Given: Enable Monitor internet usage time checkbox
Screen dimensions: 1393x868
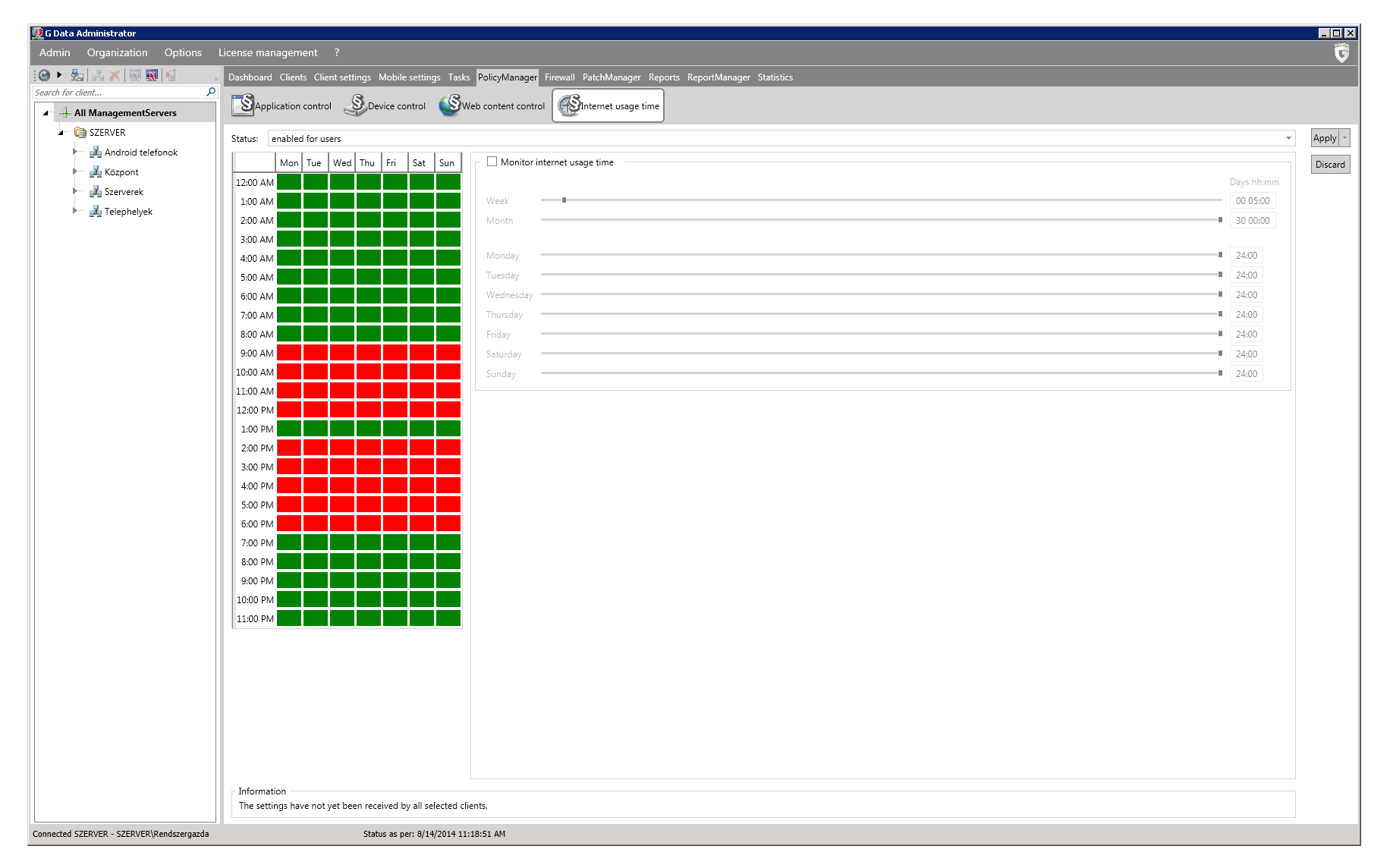Looking at the screenshot, I should coord(492,162).
